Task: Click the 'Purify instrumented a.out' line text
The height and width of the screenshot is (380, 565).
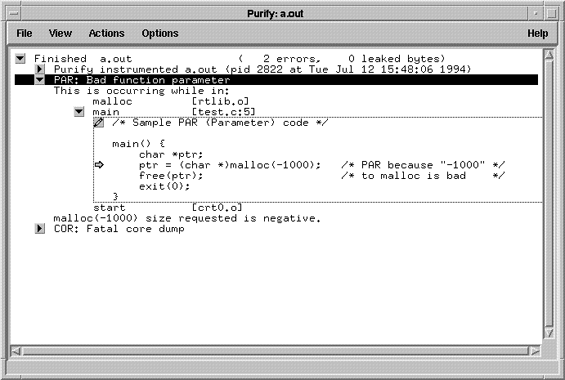Action: 262,69
